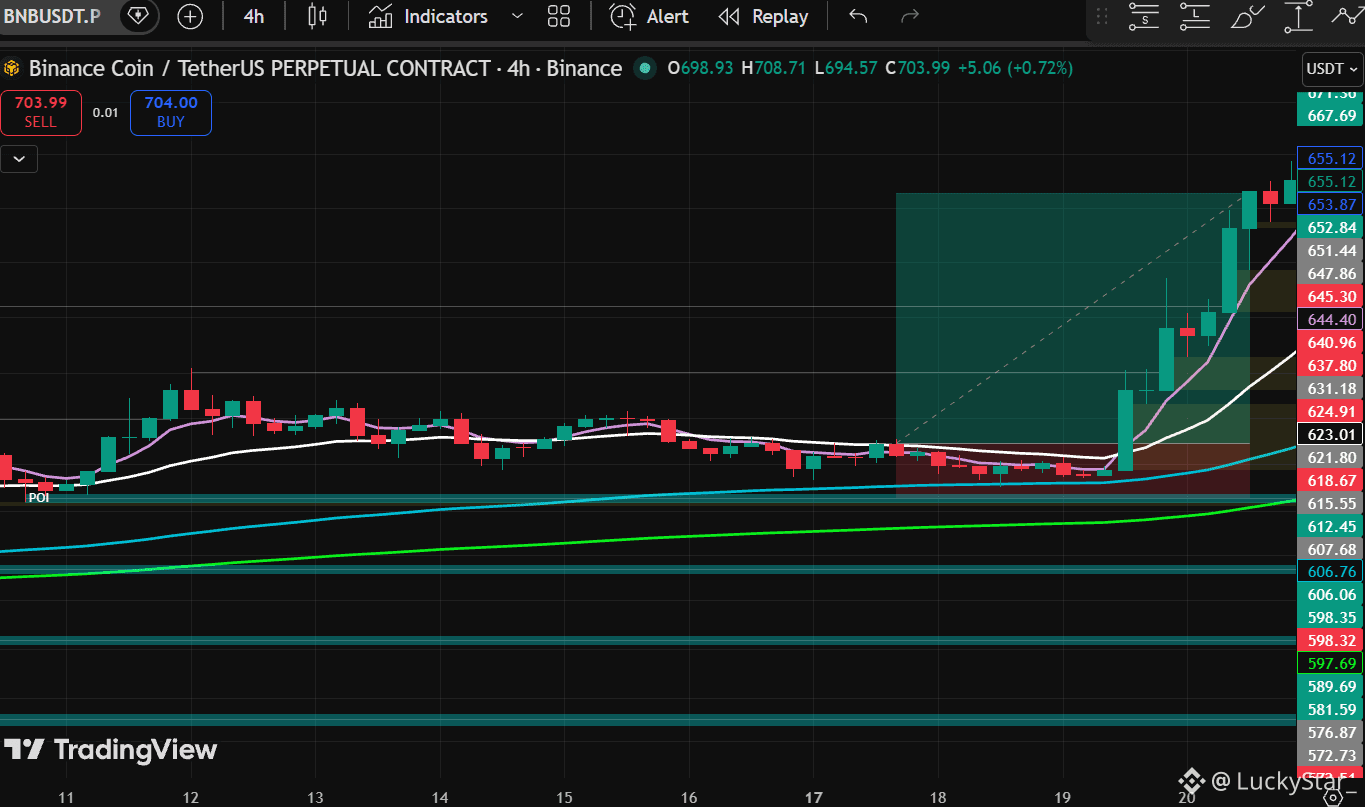Click the chart title Binance Coin / TetherUS
This screenshot has height=807, width=1365.
point(325,68)
